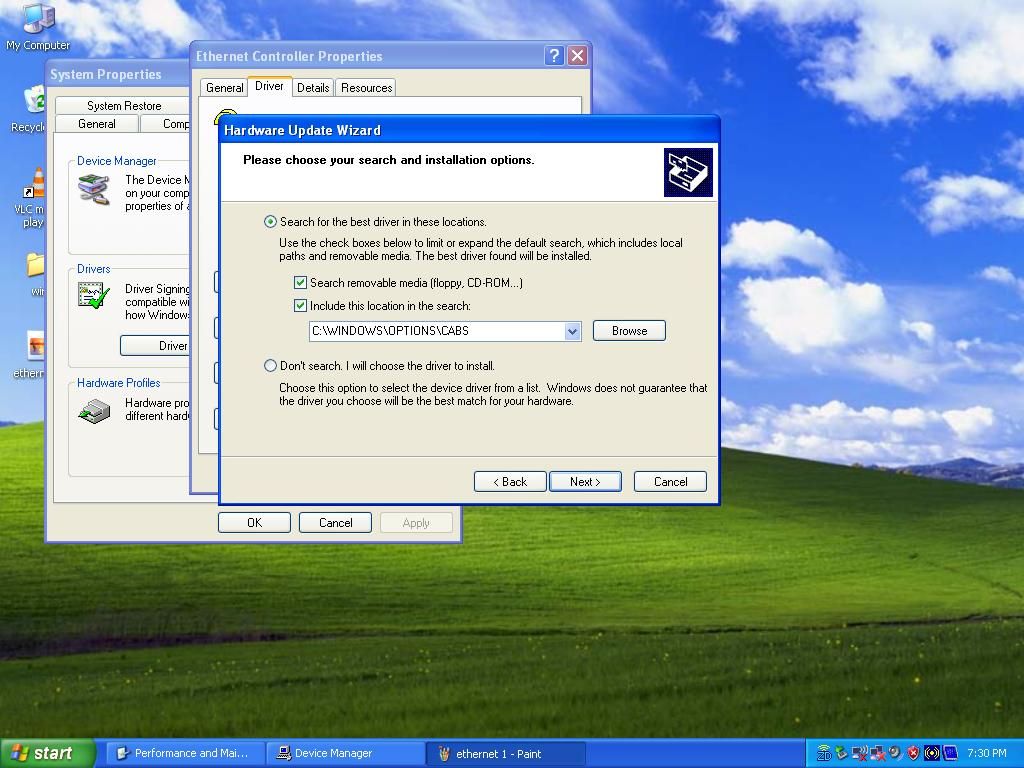Switch to Performance and Maintenance taskbar item
The height and width of the screenshot is (768, 1024).
point(185,753)
